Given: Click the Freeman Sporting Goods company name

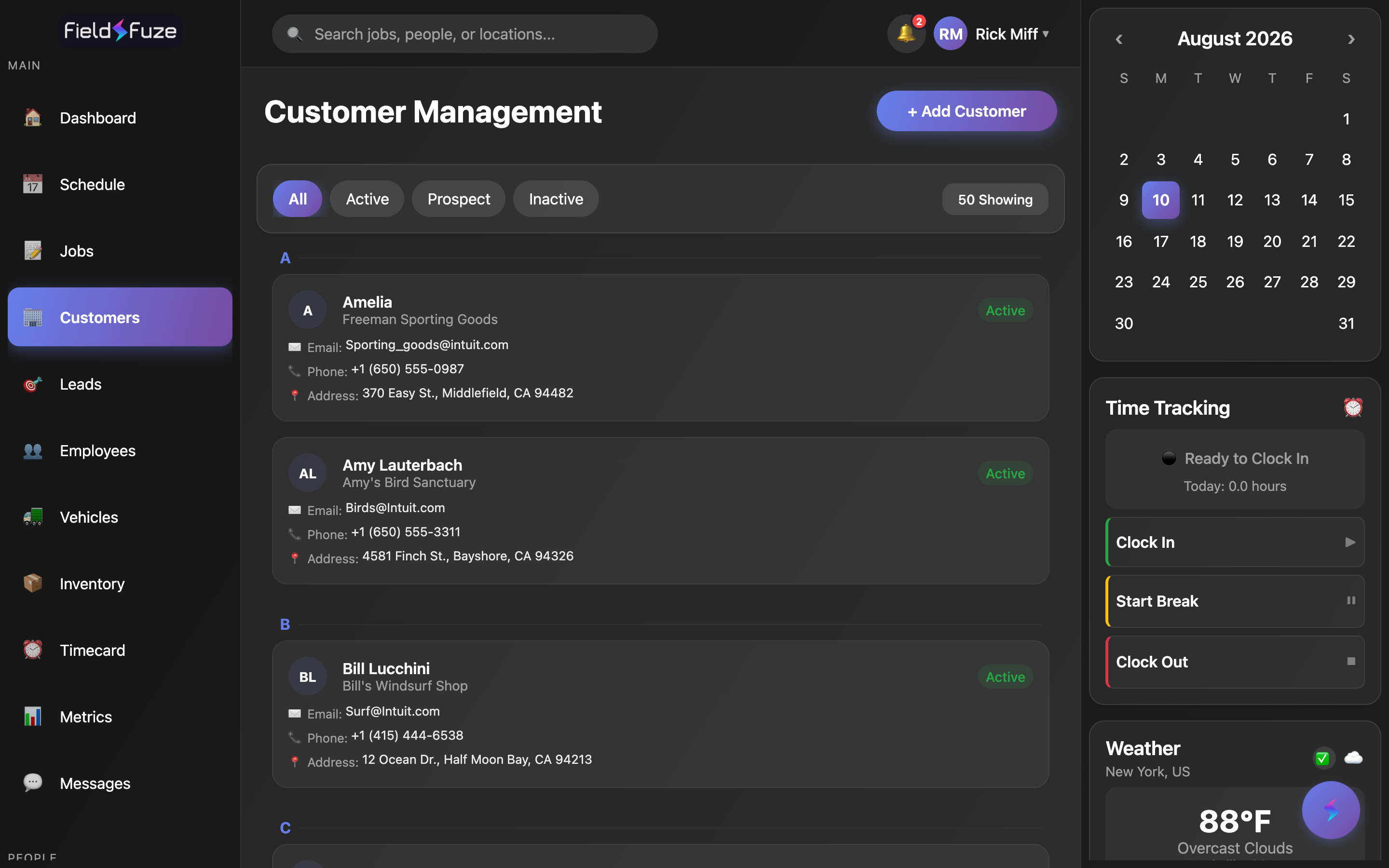Looking at the screenshot, I should coord(420,319).
